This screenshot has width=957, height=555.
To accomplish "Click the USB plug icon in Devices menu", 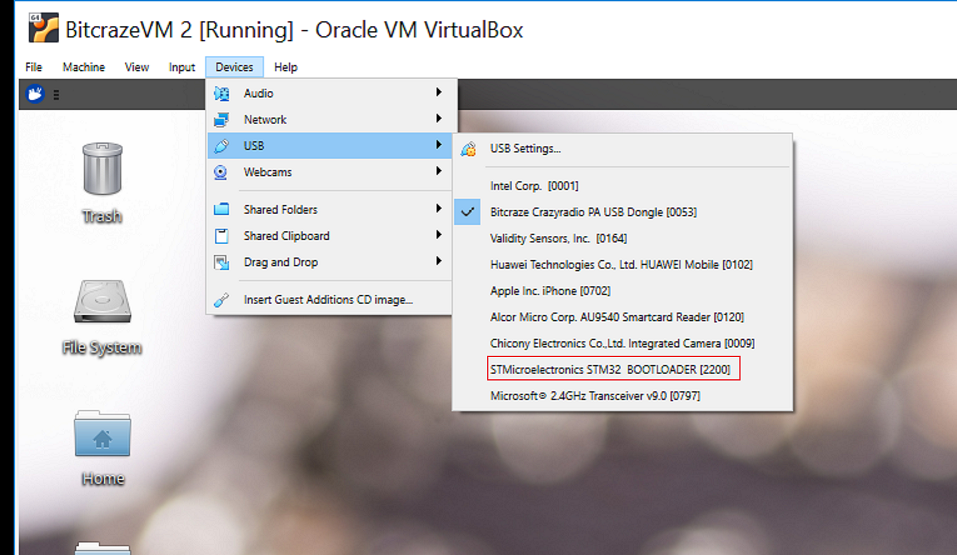I will coord(222,146).
